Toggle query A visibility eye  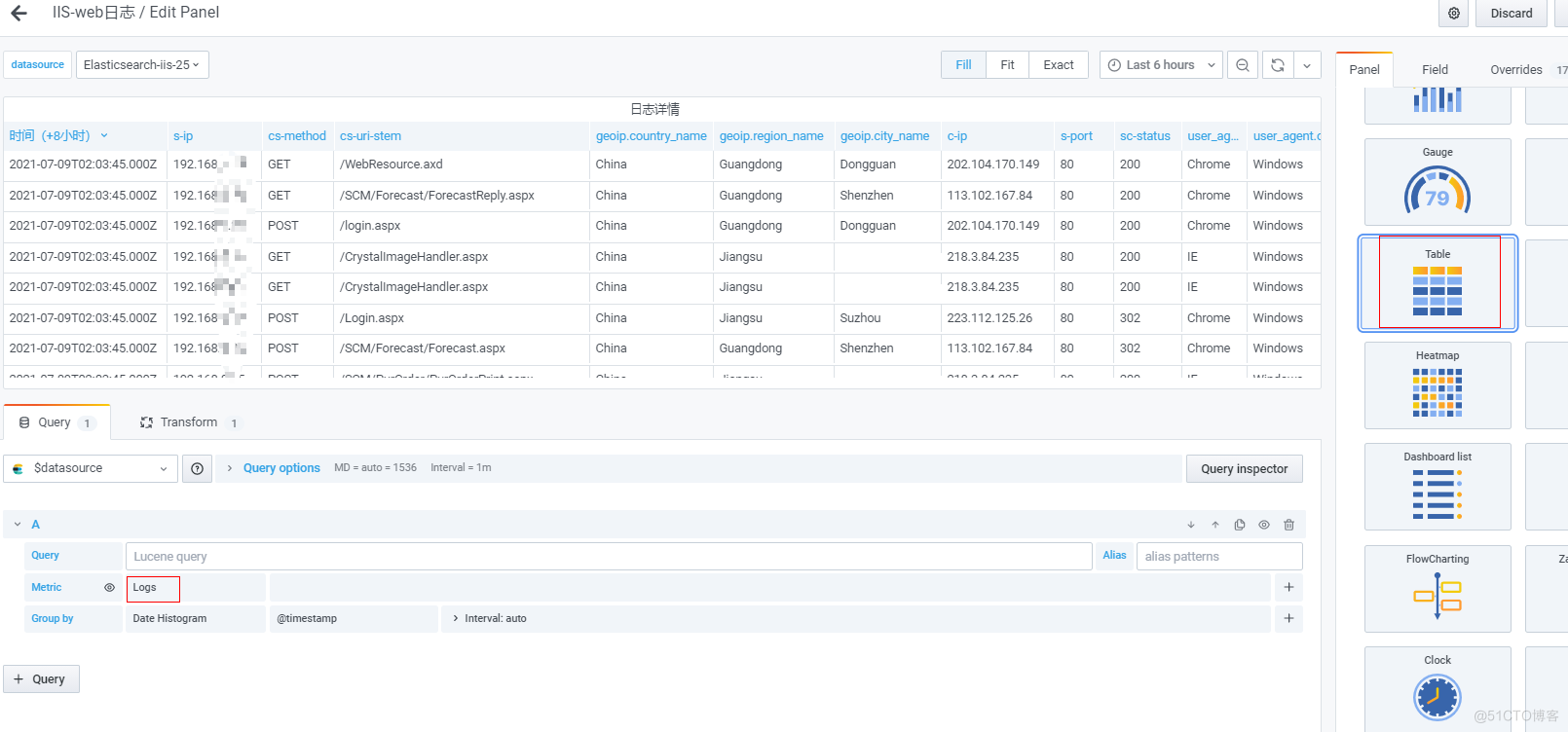click(1264, 525)
